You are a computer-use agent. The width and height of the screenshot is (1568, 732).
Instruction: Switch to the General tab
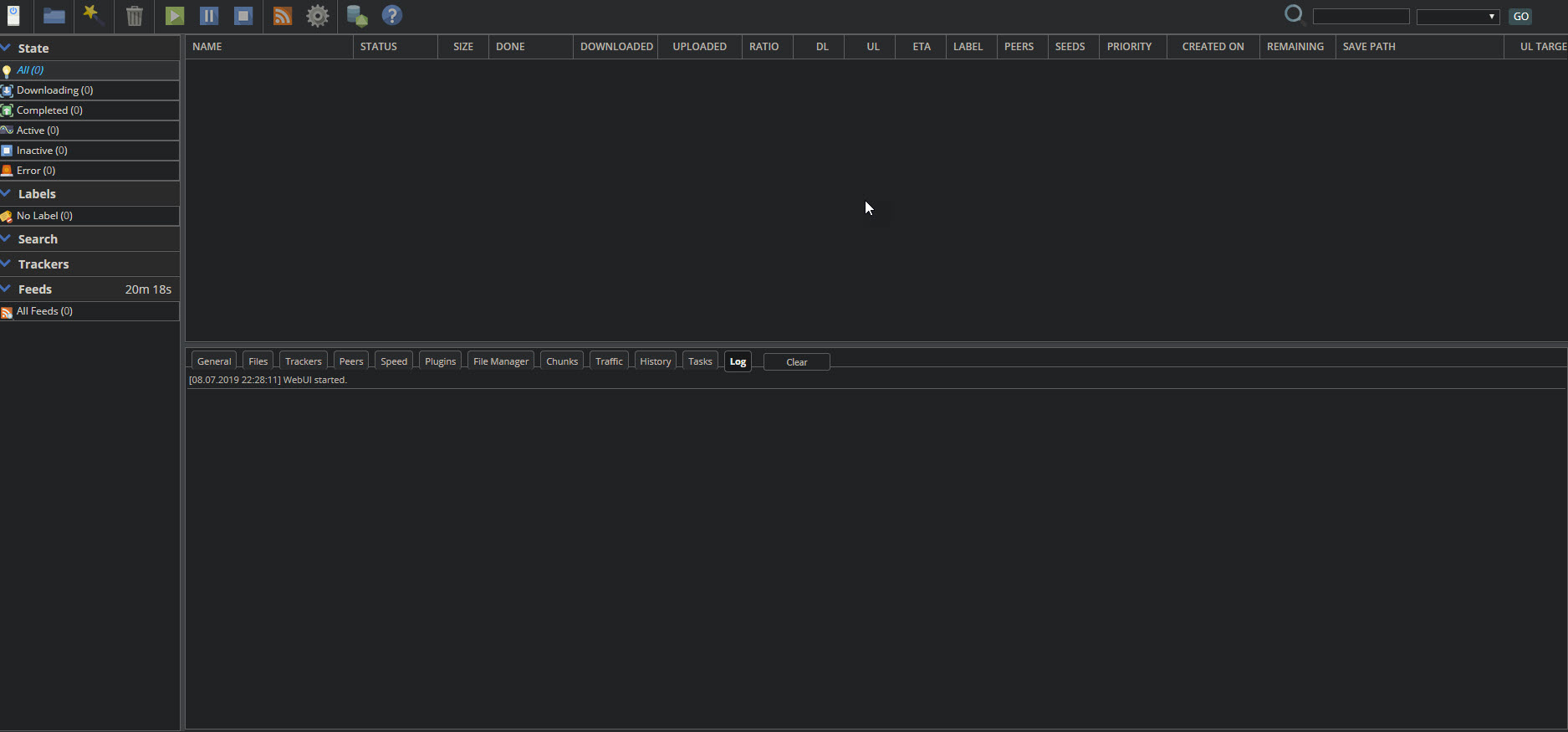214,361
